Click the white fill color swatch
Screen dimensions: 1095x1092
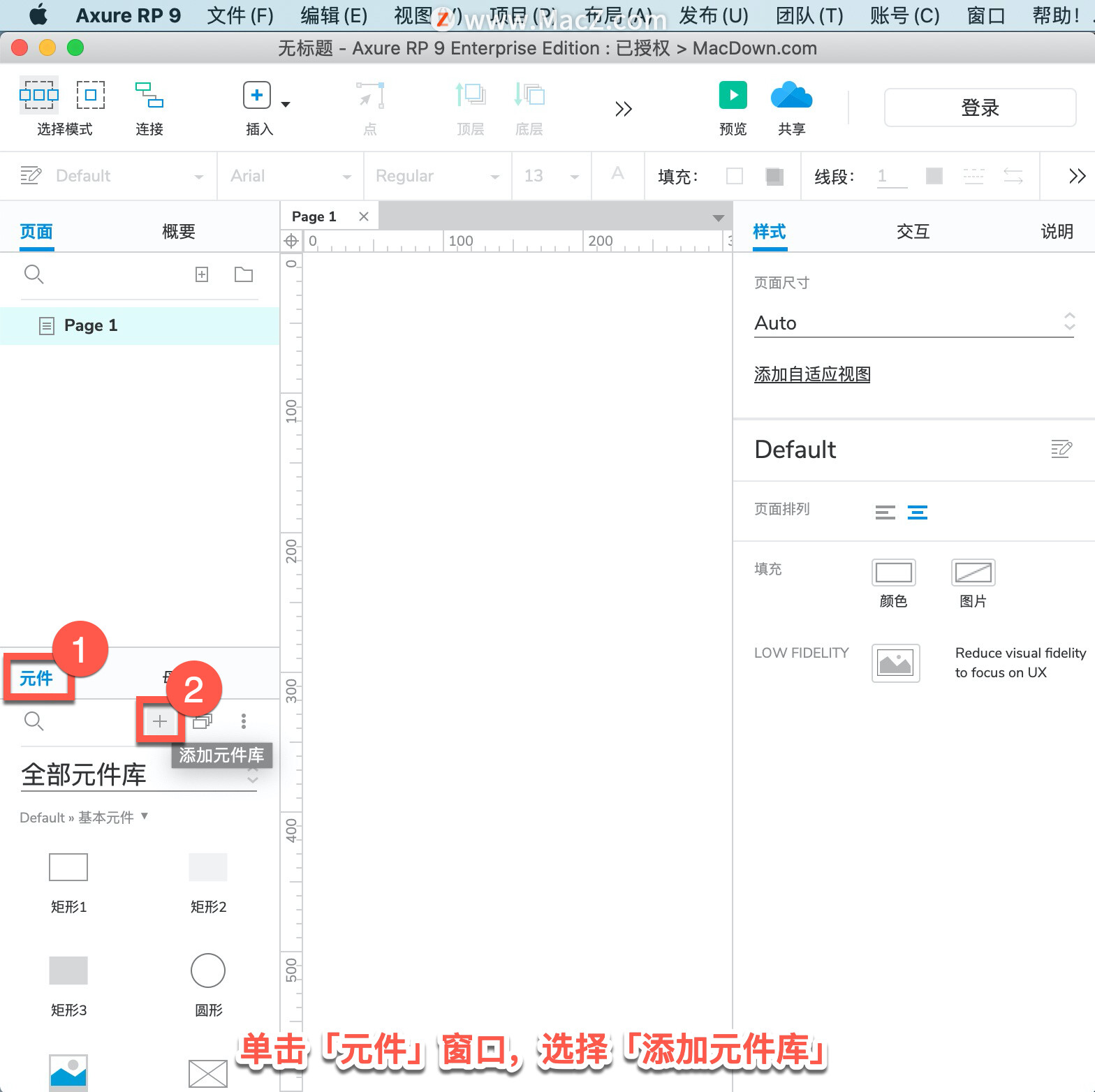click(x=735, y=176)
